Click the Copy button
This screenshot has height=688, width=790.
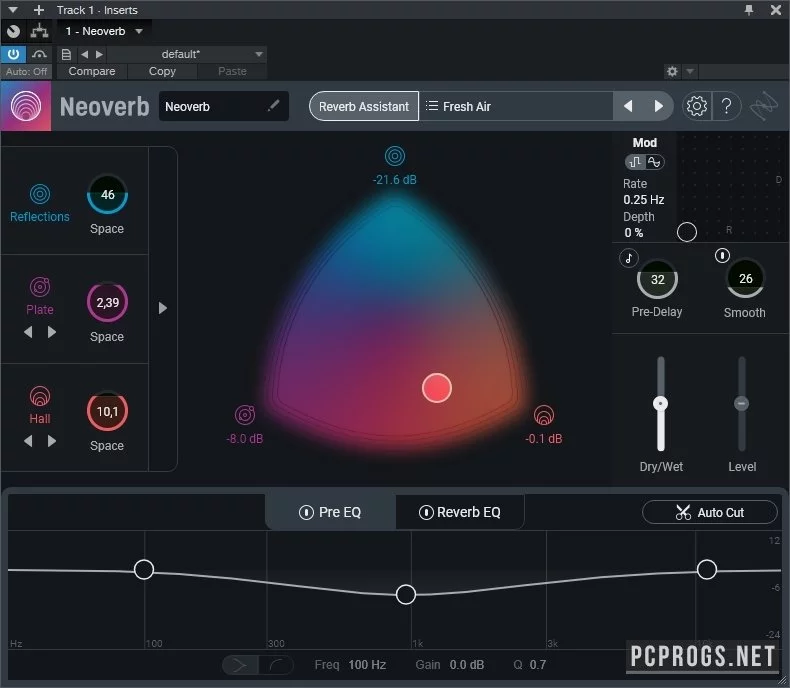click(162, 72)
